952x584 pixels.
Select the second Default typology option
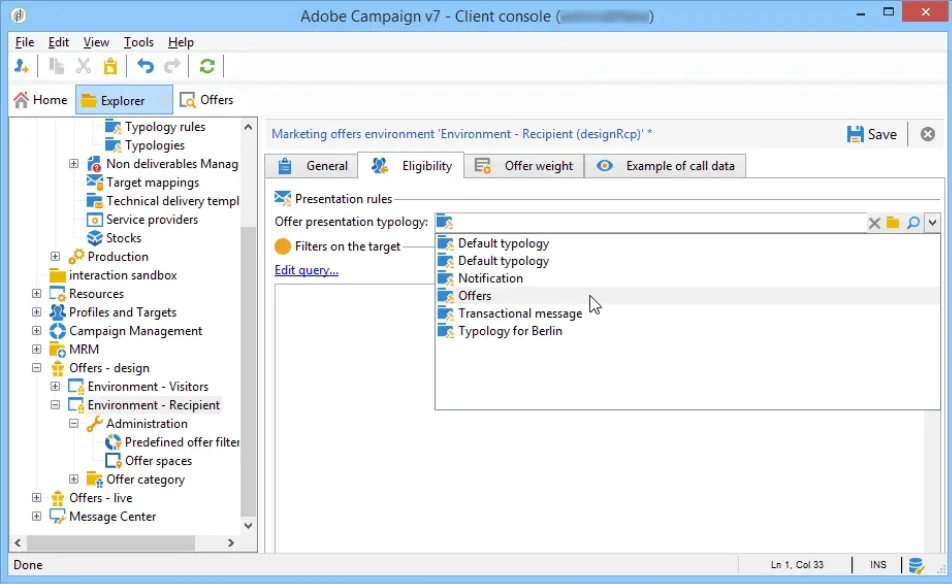(x=687, y=261)
